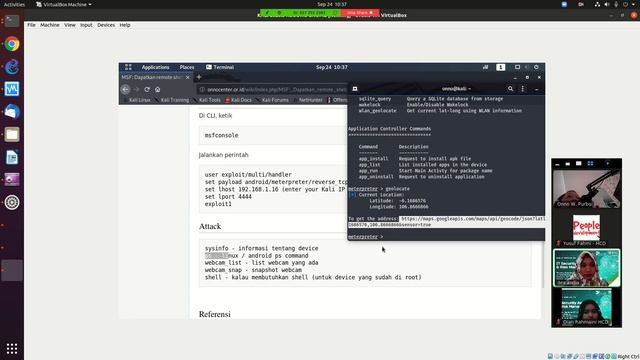Open the Kali Places menu
The height and width of the screenshot is (360, 640).
coord(187,67)
